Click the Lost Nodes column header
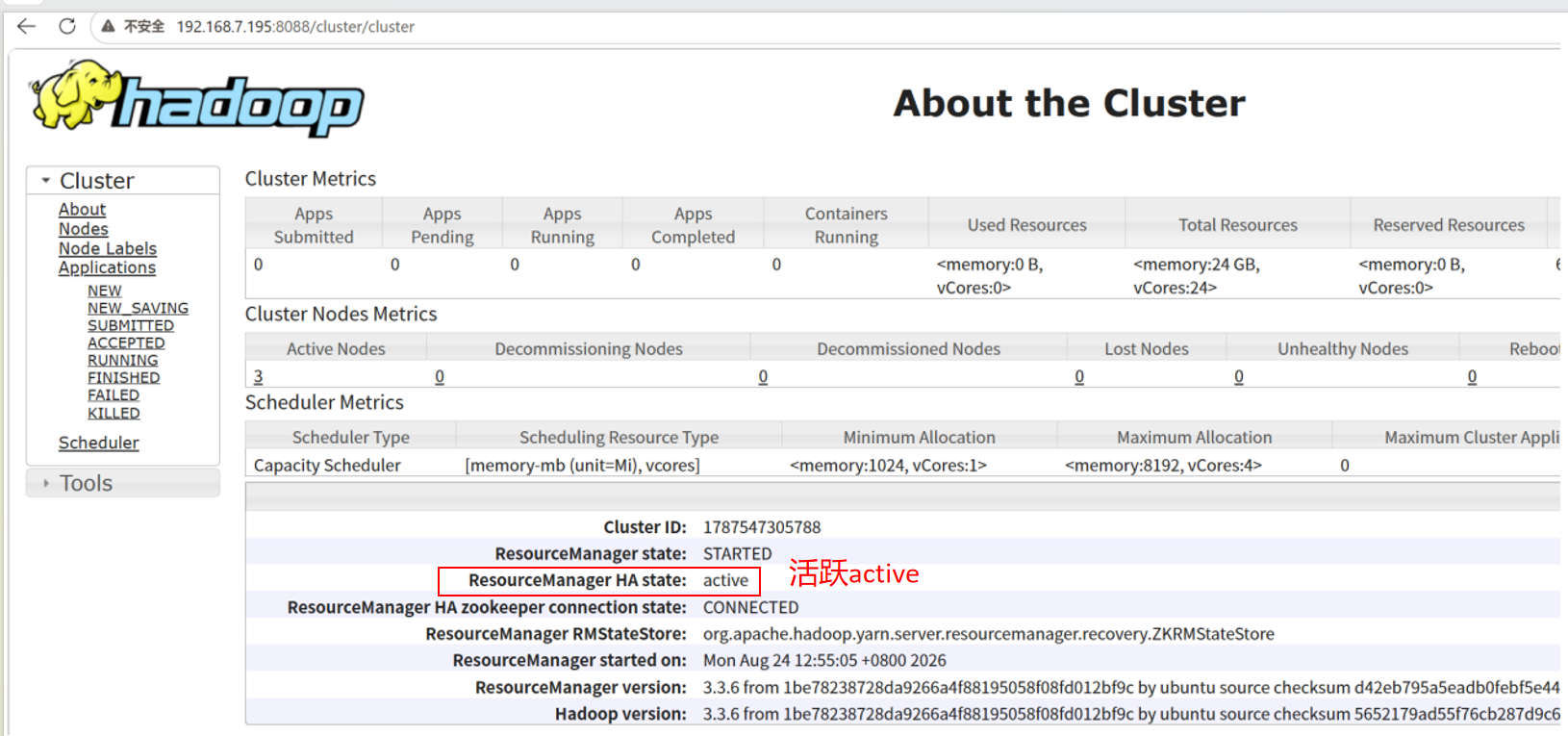Screen dimensions: 1568x736 (1147, 348)
